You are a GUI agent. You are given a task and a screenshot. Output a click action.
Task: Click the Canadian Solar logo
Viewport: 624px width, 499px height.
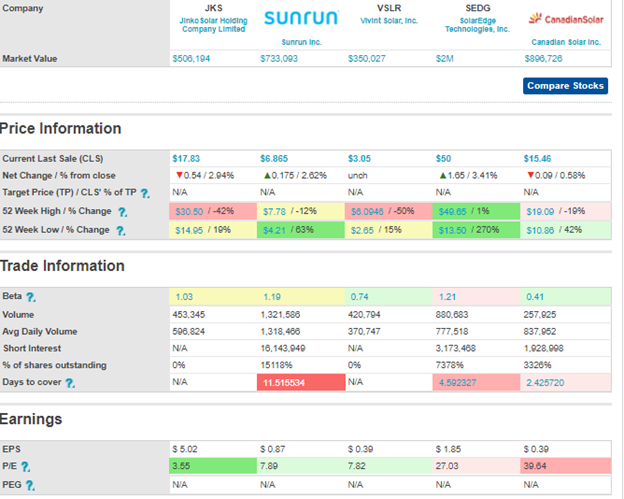tap(563, 18)
